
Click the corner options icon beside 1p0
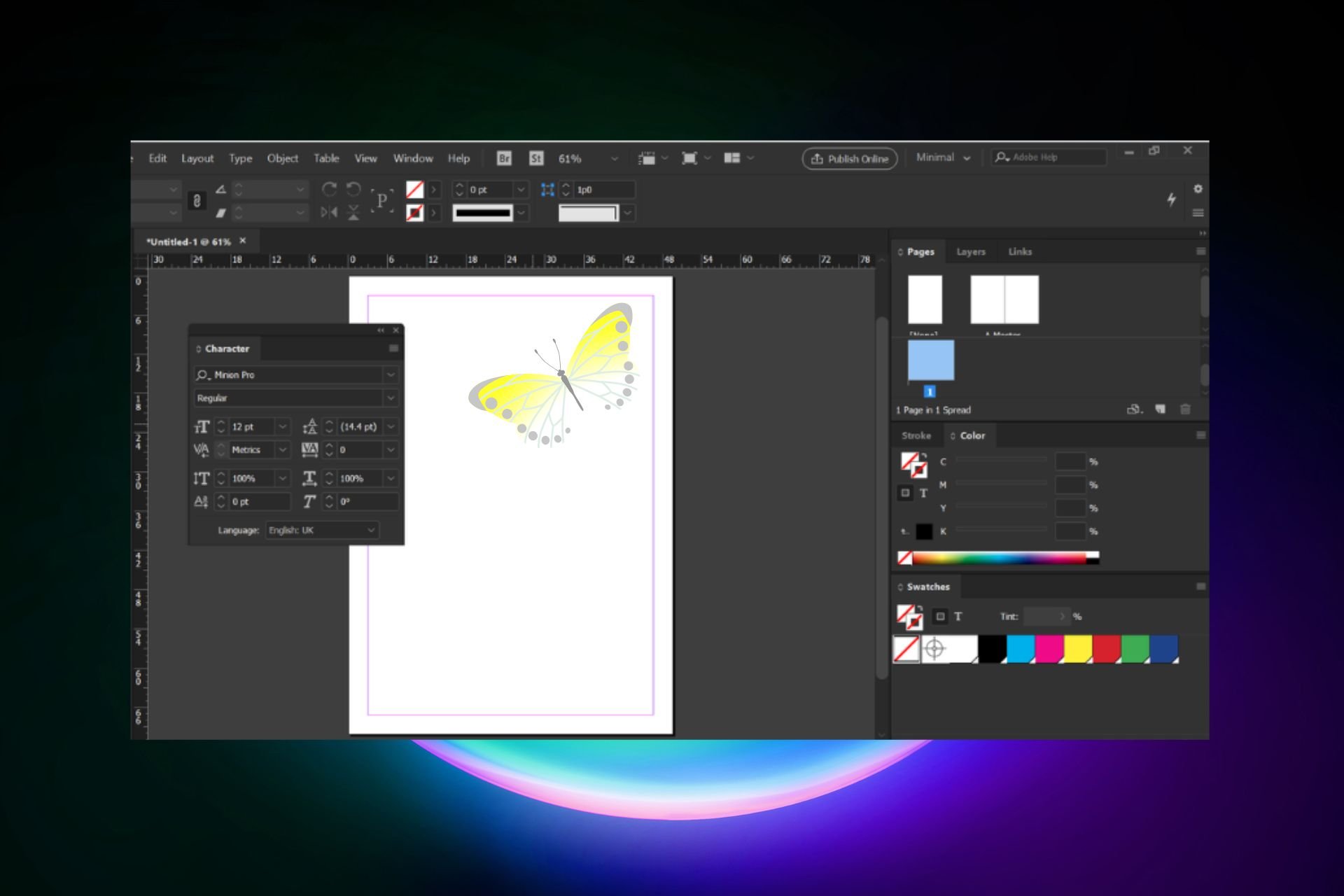[547, 190]
